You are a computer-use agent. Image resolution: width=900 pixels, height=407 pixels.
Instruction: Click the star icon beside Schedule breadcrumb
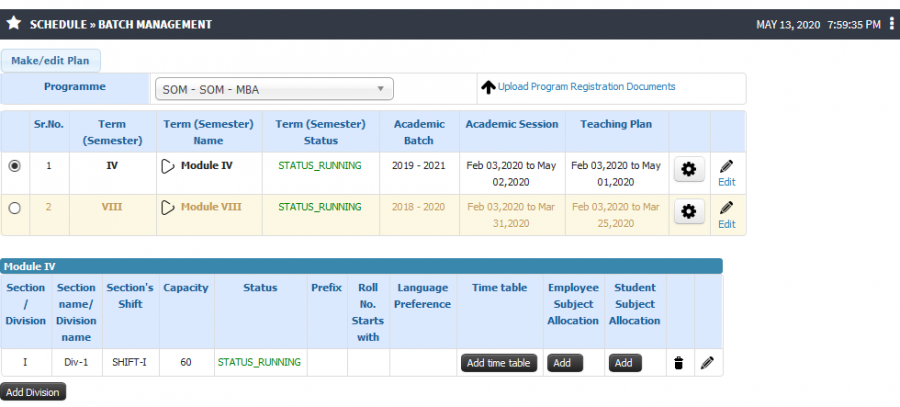[x=14, y=24]
